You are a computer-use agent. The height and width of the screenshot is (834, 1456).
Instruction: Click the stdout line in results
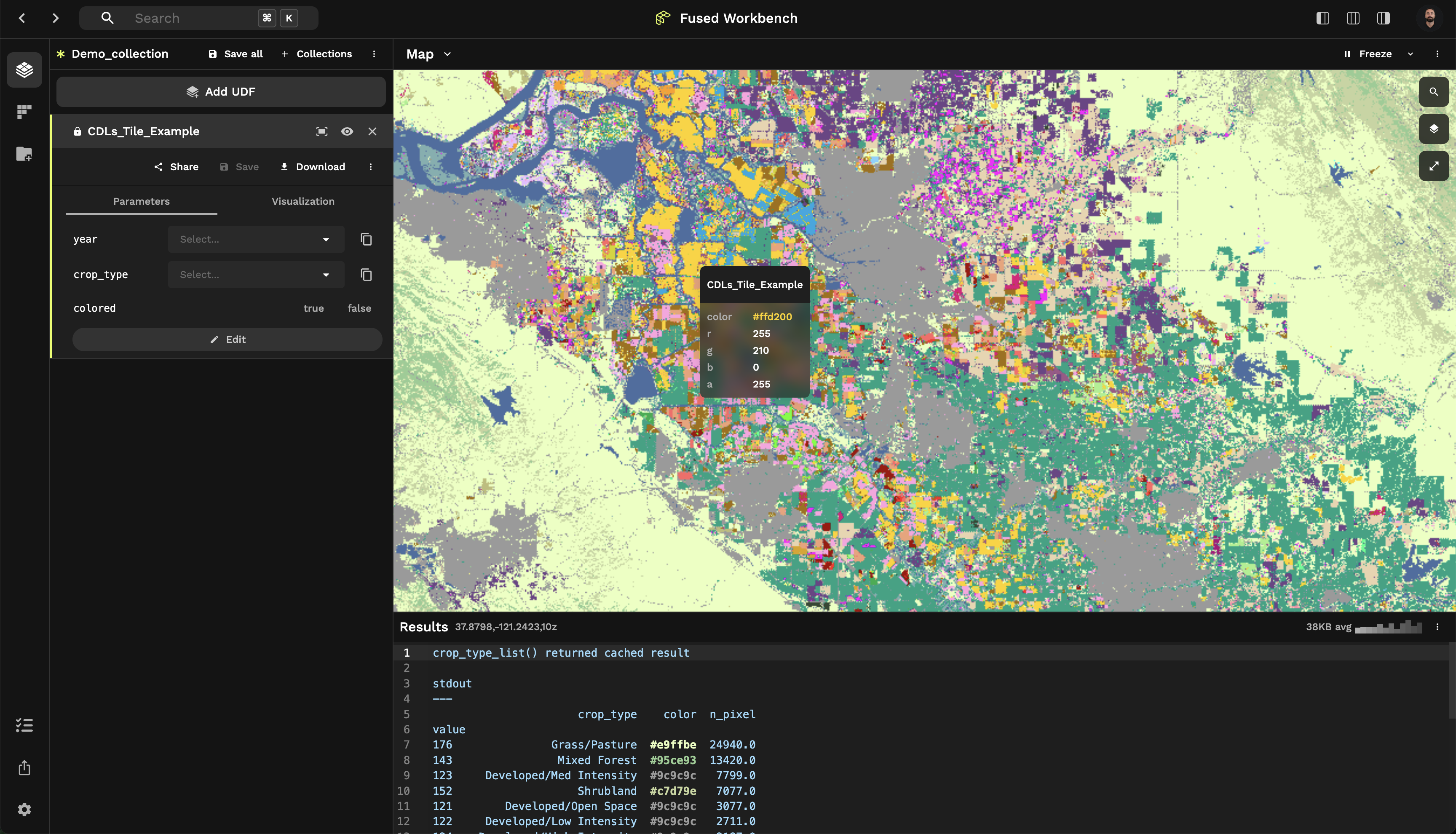click(x=452, y=683)
